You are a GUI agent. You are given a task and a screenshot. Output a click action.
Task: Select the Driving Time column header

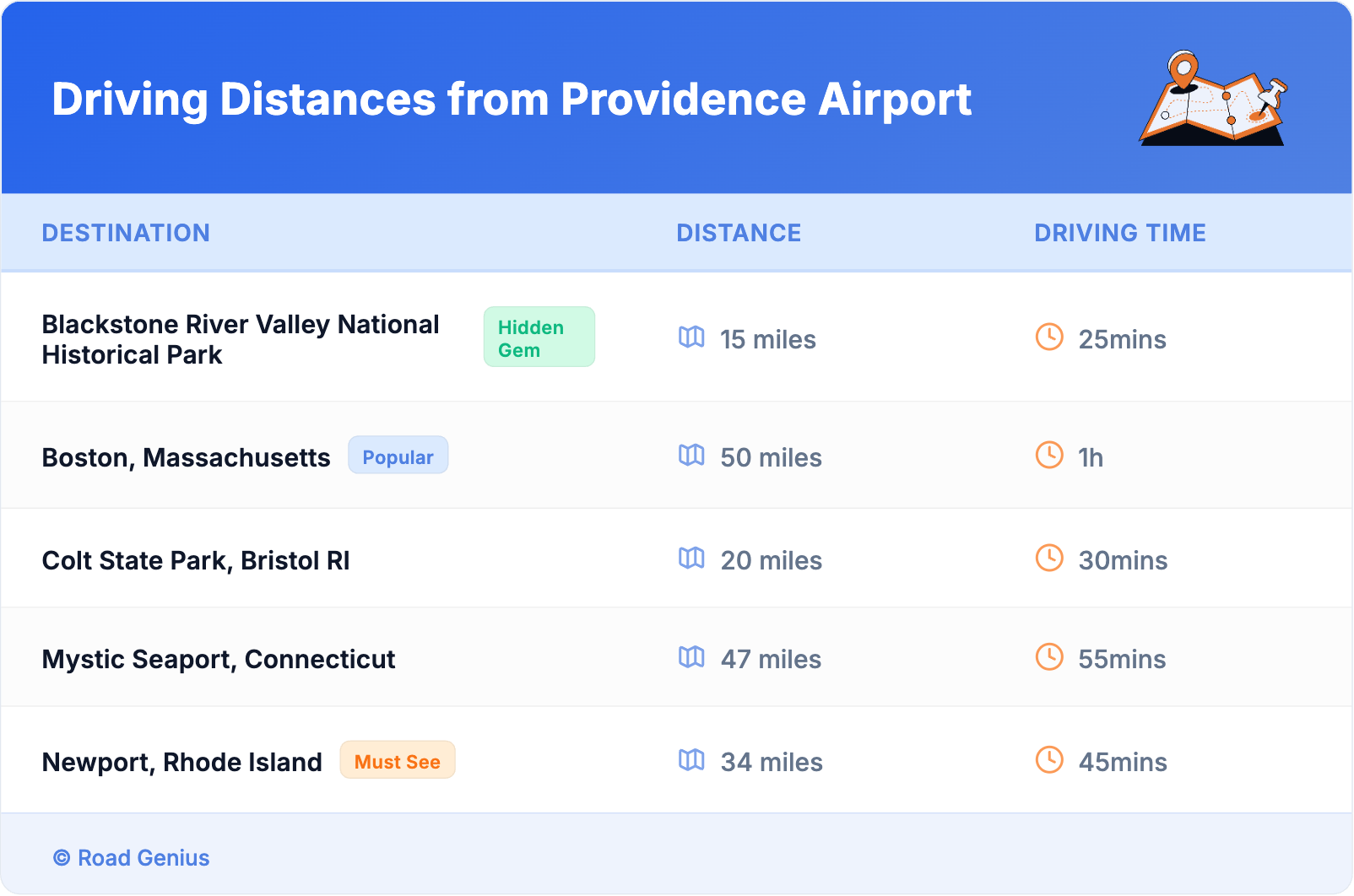pos(1119,233)
